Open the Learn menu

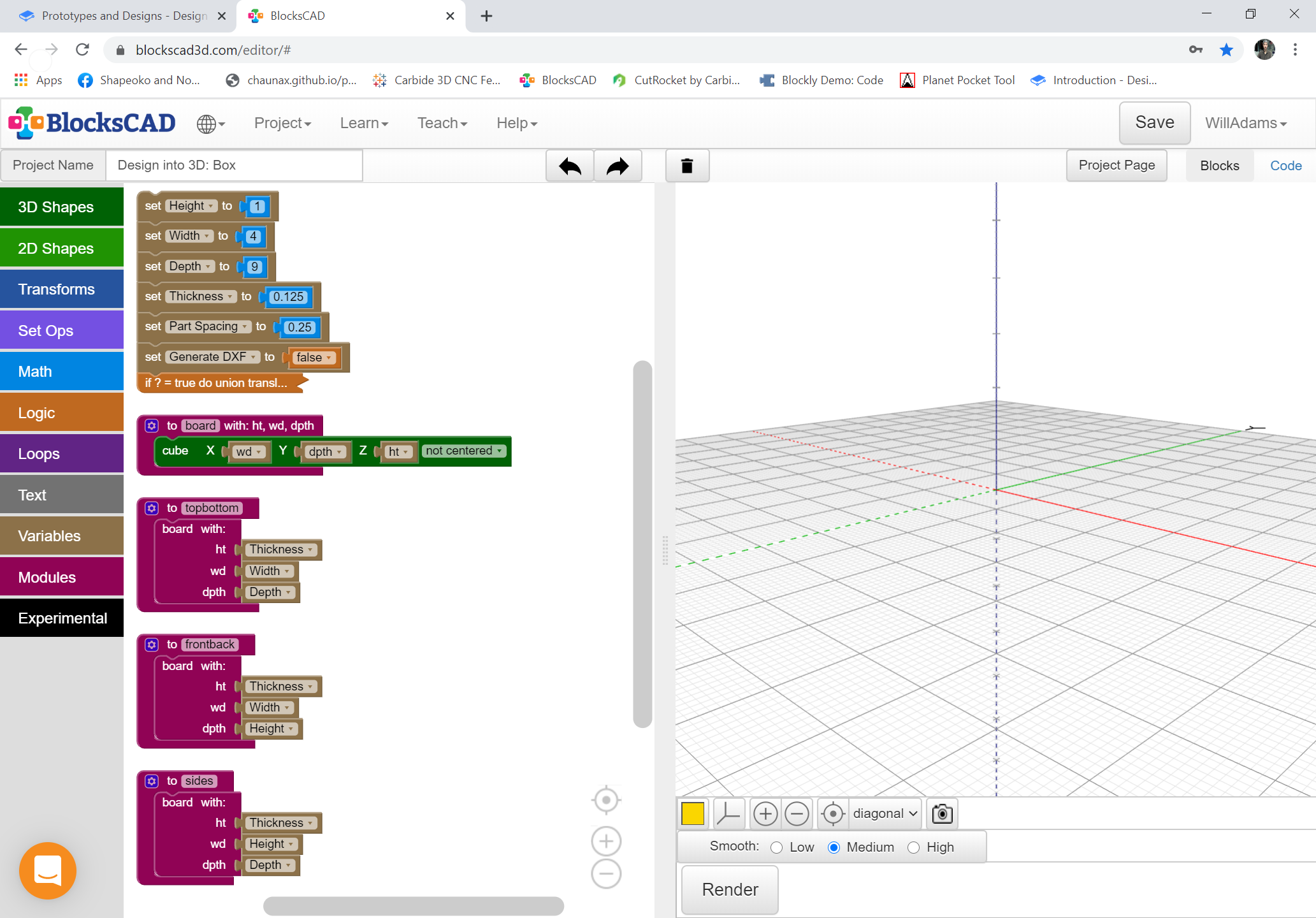point(364,123)
